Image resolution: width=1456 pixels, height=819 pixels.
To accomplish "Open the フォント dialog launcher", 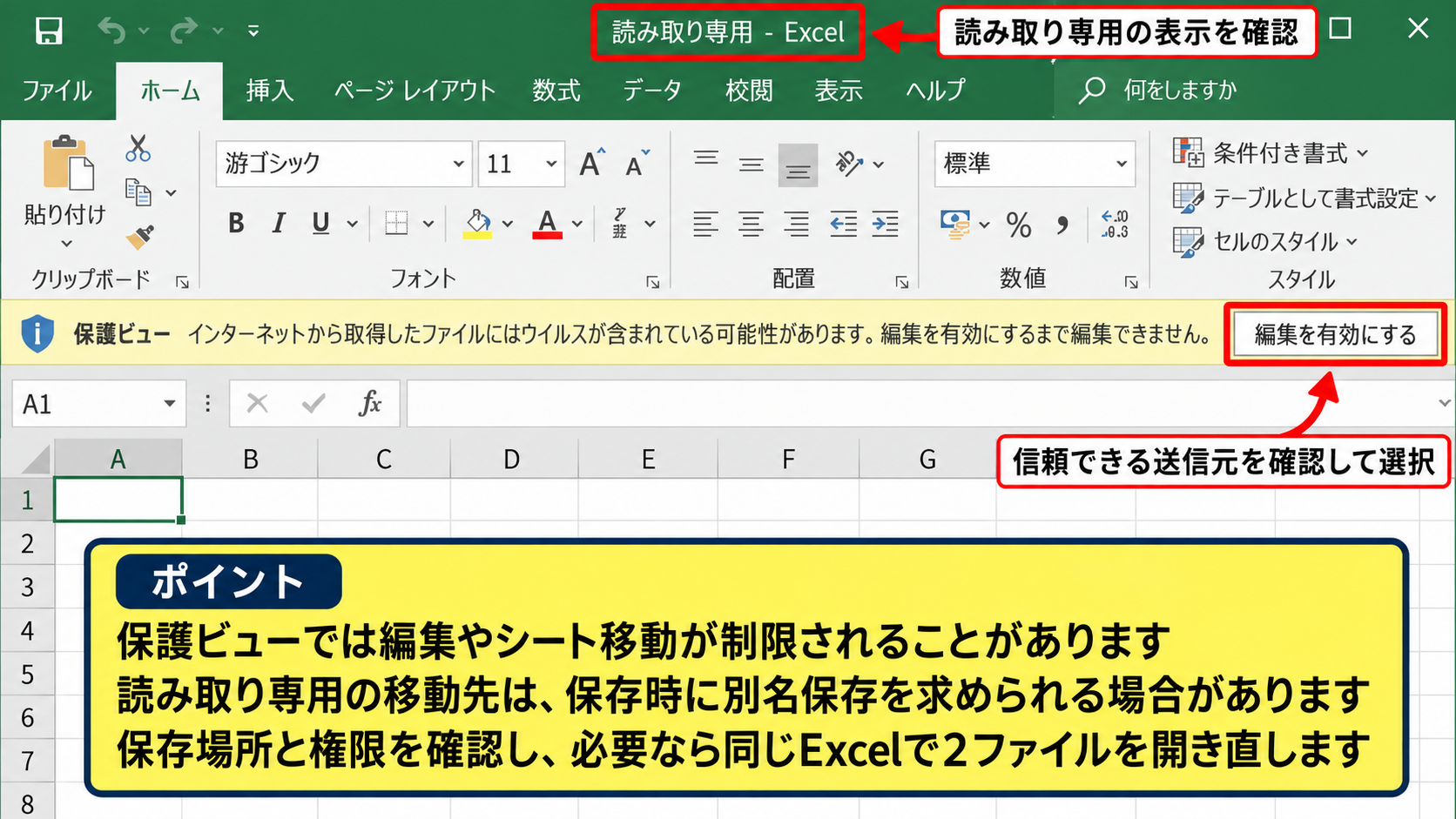I will point(652,282).
